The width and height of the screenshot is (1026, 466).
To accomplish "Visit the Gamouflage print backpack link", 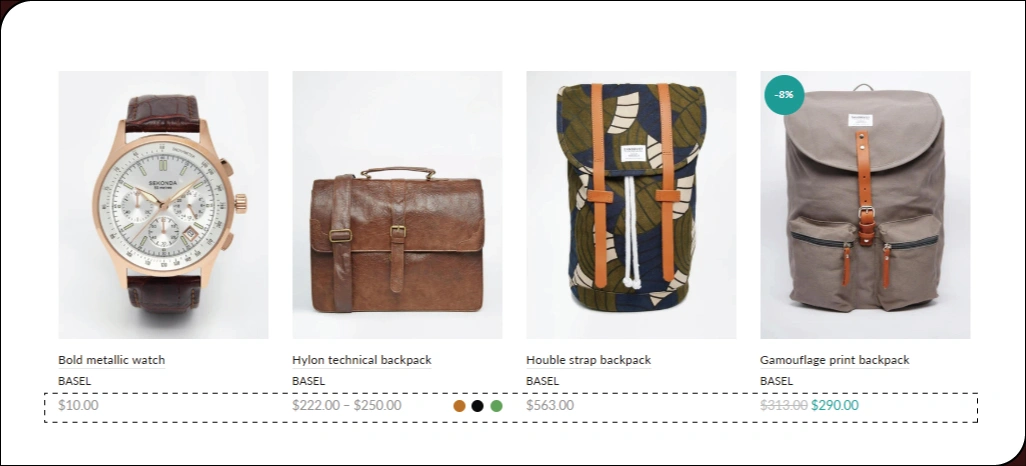I will [834, 360].
